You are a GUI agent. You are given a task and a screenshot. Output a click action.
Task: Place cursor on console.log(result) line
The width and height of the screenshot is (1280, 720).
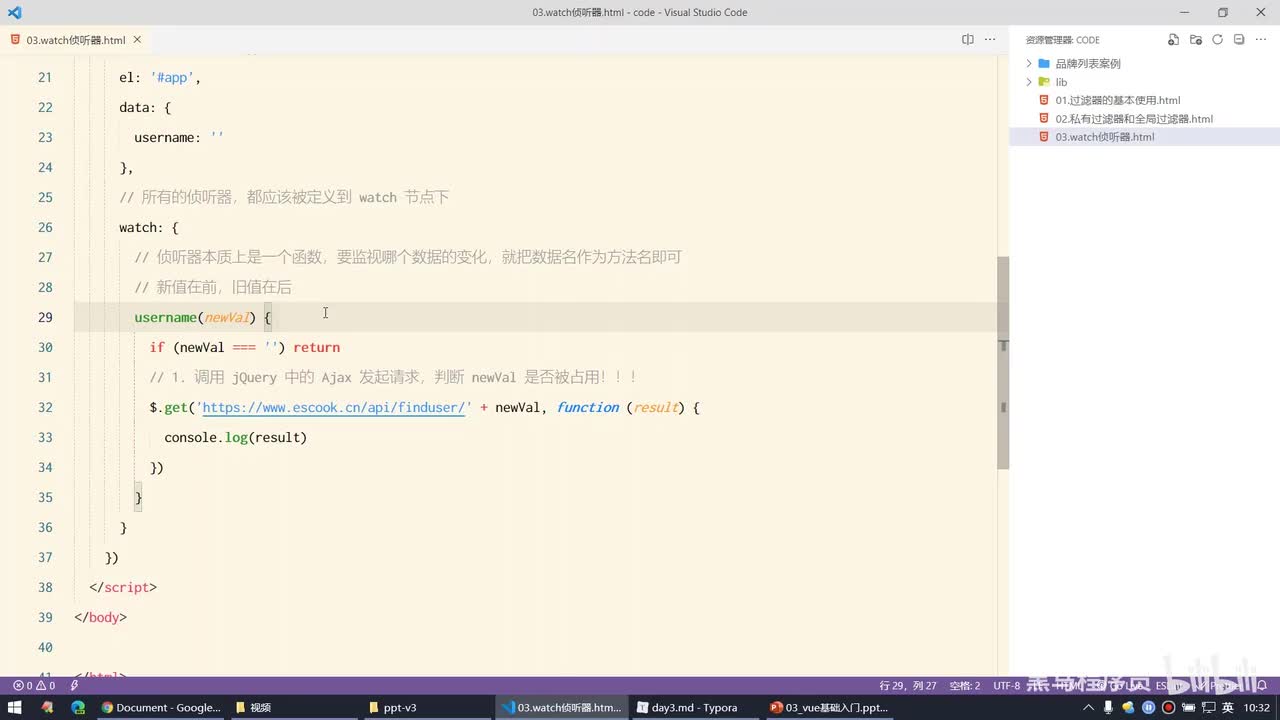235,437
